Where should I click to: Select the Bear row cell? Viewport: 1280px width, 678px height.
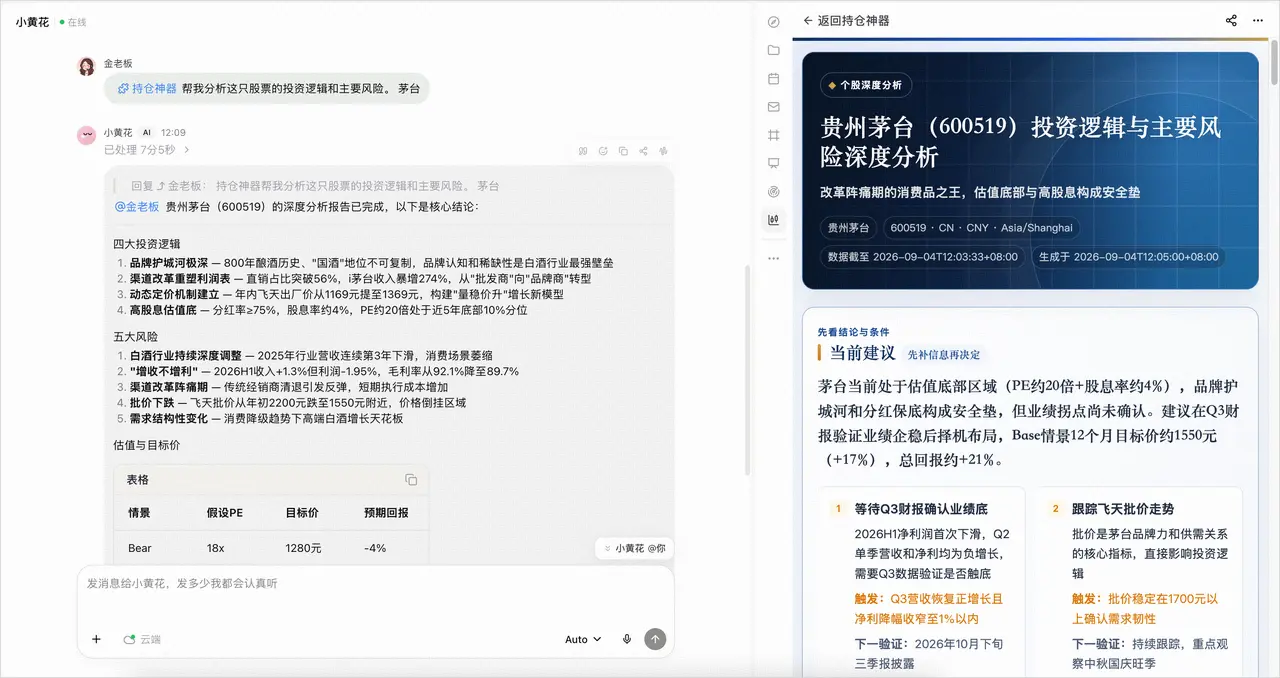(139, 548)
